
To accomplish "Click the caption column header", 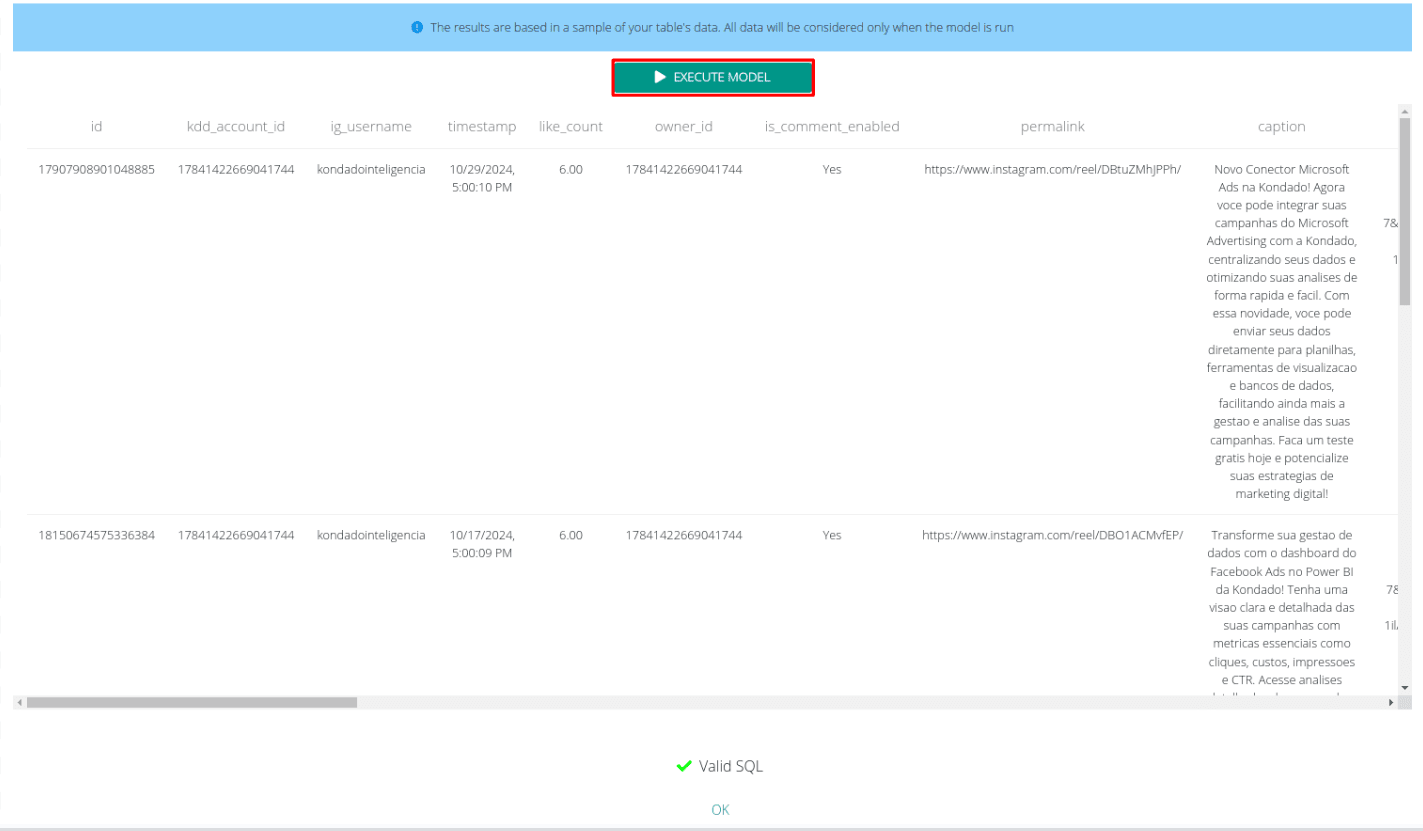I will 1281,127.
